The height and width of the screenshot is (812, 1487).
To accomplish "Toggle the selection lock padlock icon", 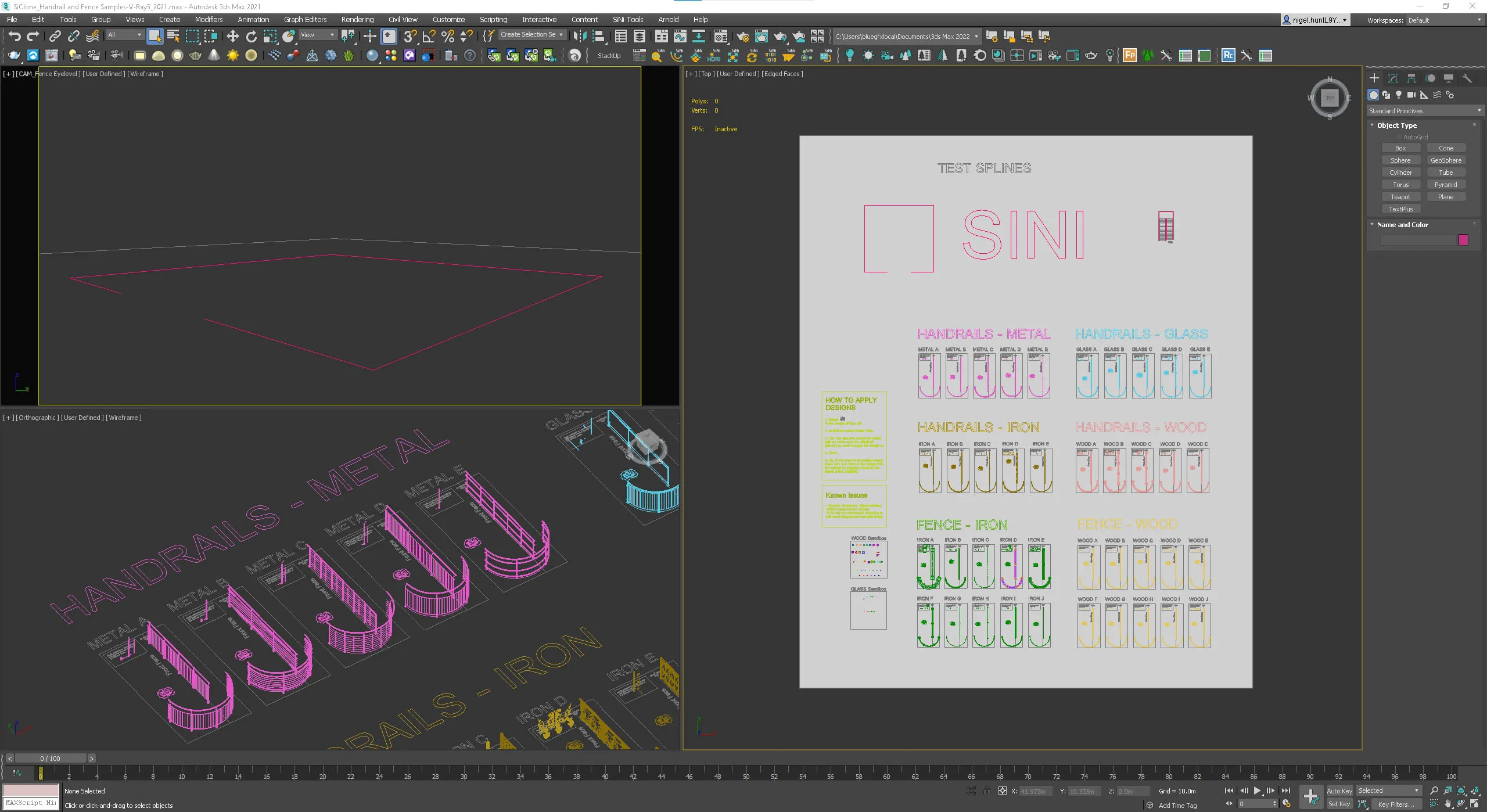I will point(986,791).
